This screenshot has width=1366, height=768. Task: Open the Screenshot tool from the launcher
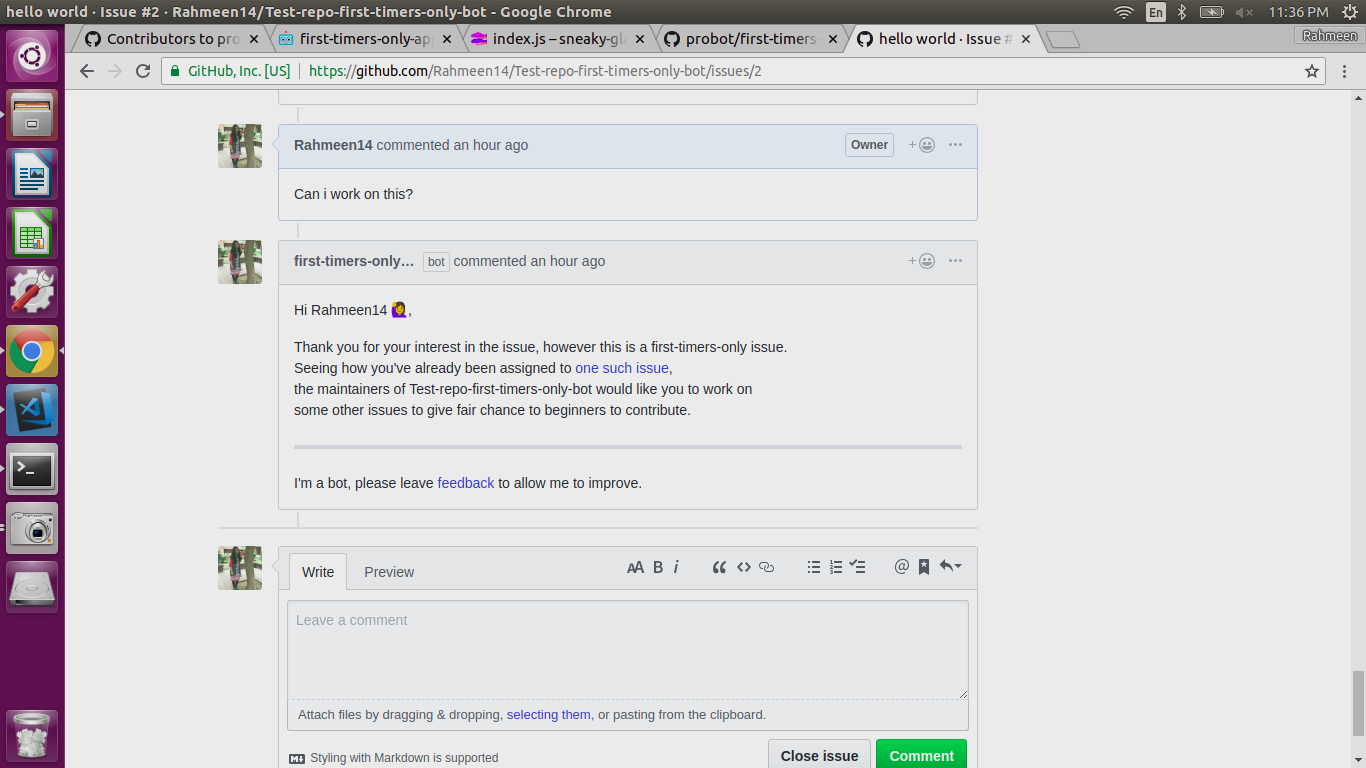click(x=33, y=529)
